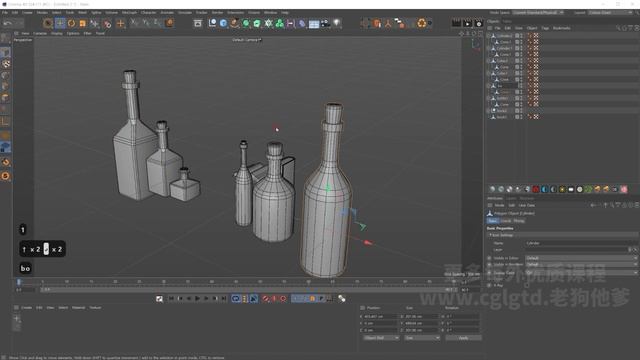
Task: Collapse the Cube.2 tree item
Action: click(489, 61)
